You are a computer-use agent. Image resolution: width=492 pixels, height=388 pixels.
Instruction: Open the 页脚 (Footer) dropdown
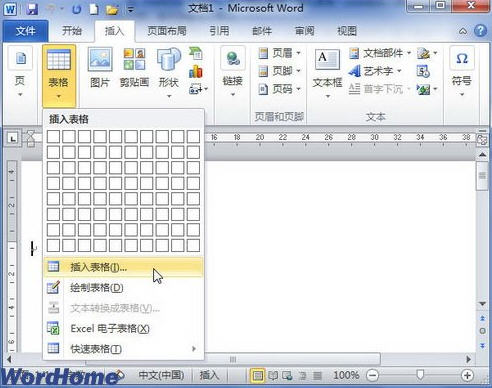pos(279,71)
